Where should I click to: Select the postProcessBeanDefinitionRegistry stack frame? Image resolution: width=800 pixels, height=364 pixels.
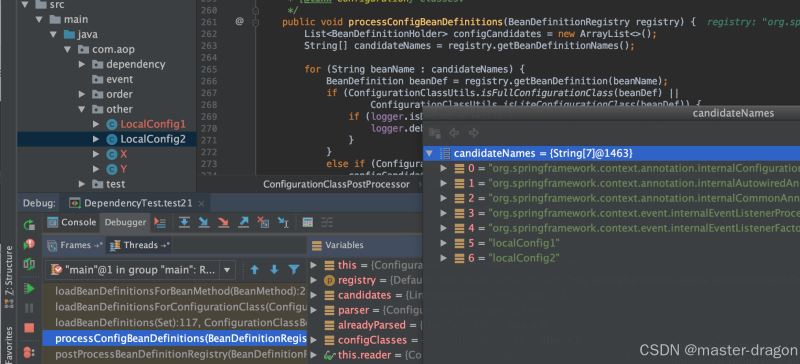point(175,354)
